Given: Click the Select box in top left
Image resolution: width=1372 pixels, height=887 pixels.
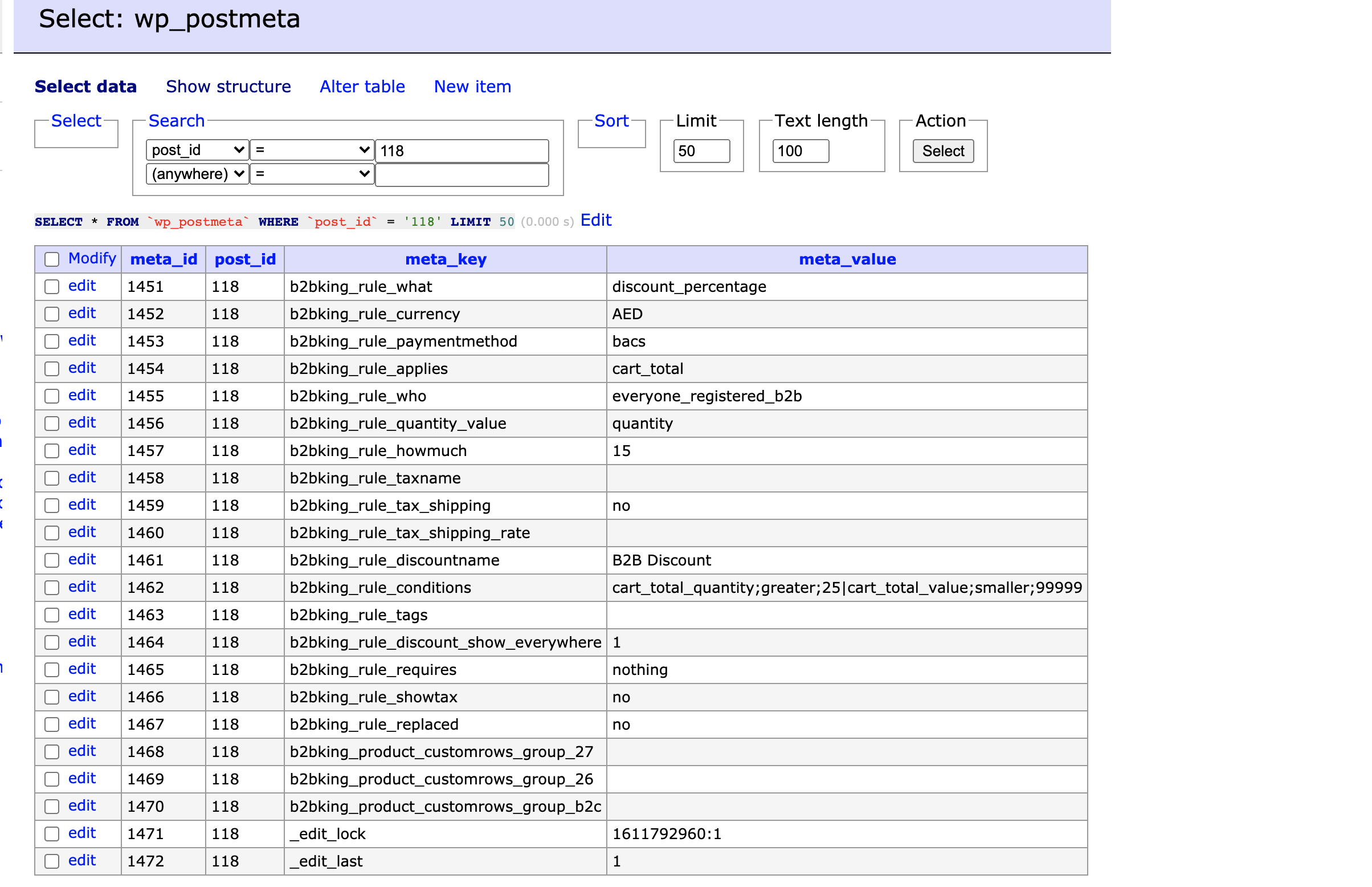Looking at the screenshot, I should coord(75,120).
